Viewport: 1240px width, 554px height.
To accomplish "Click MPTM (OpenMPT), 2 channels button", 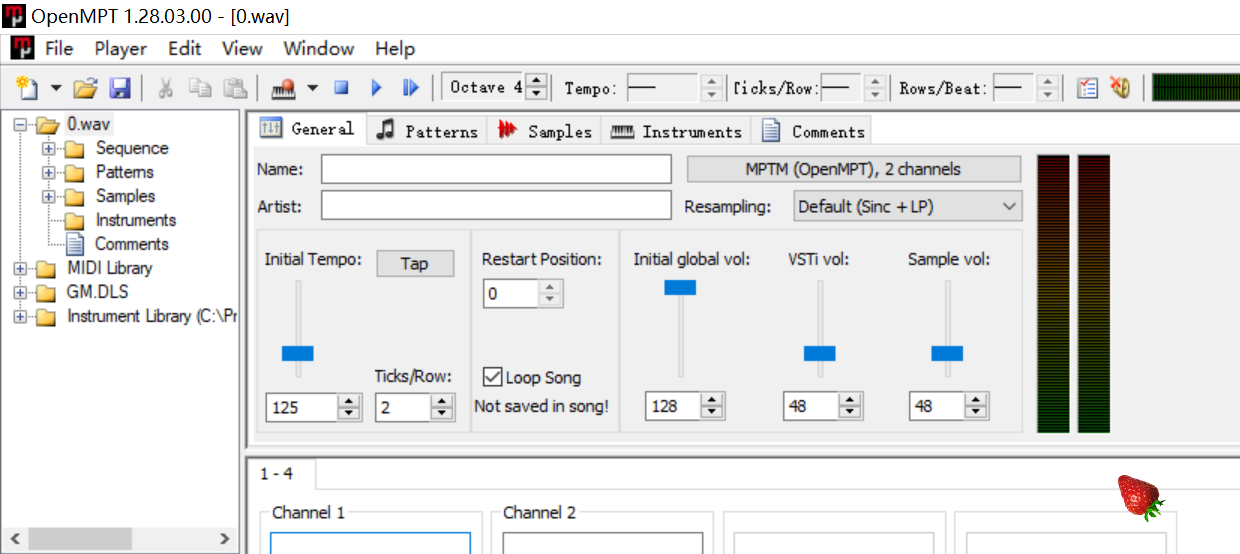I will (x=854, y=169).
